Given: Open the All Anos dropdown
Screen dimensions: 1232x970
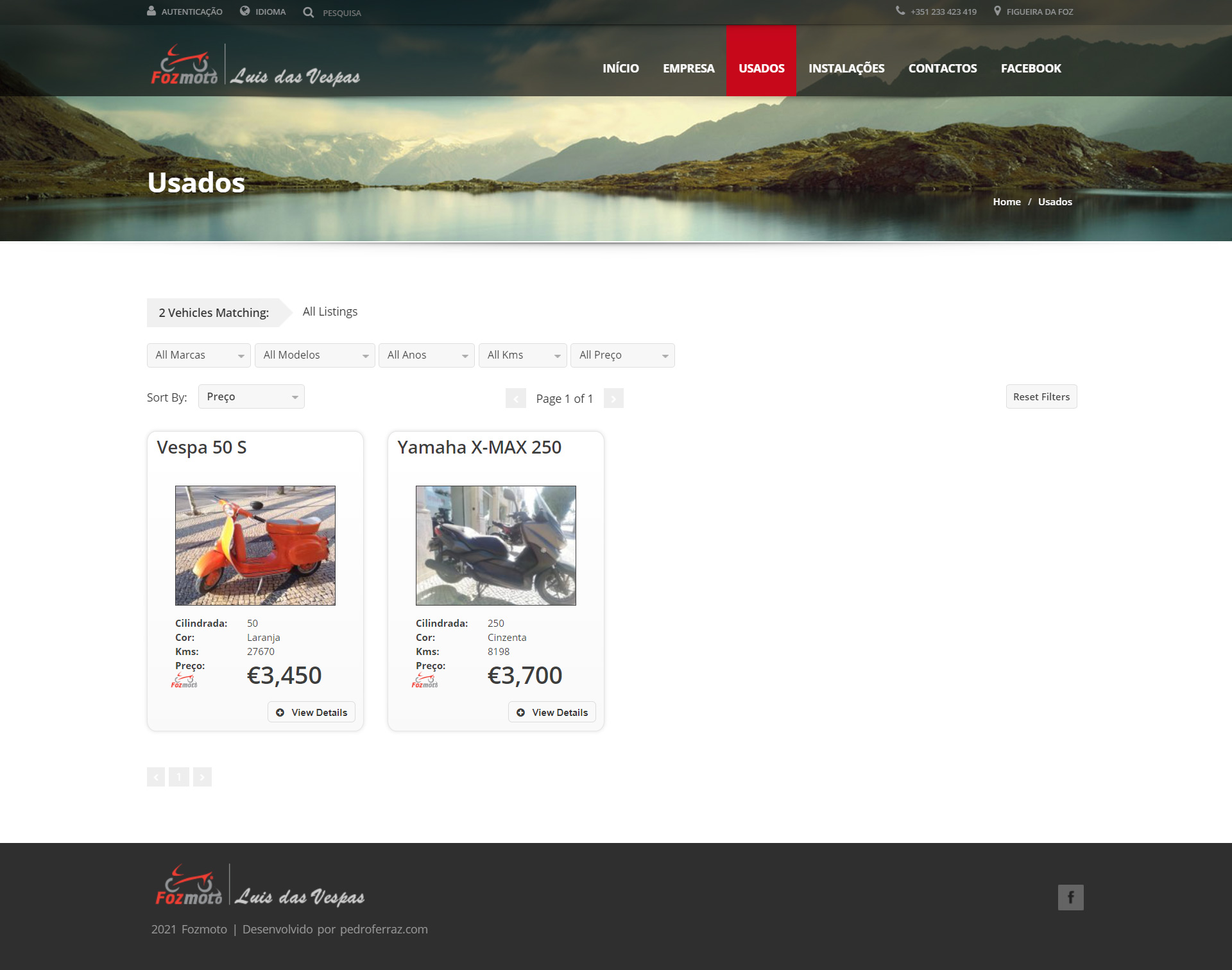Looking at the screenshot, I should [427, 355].
